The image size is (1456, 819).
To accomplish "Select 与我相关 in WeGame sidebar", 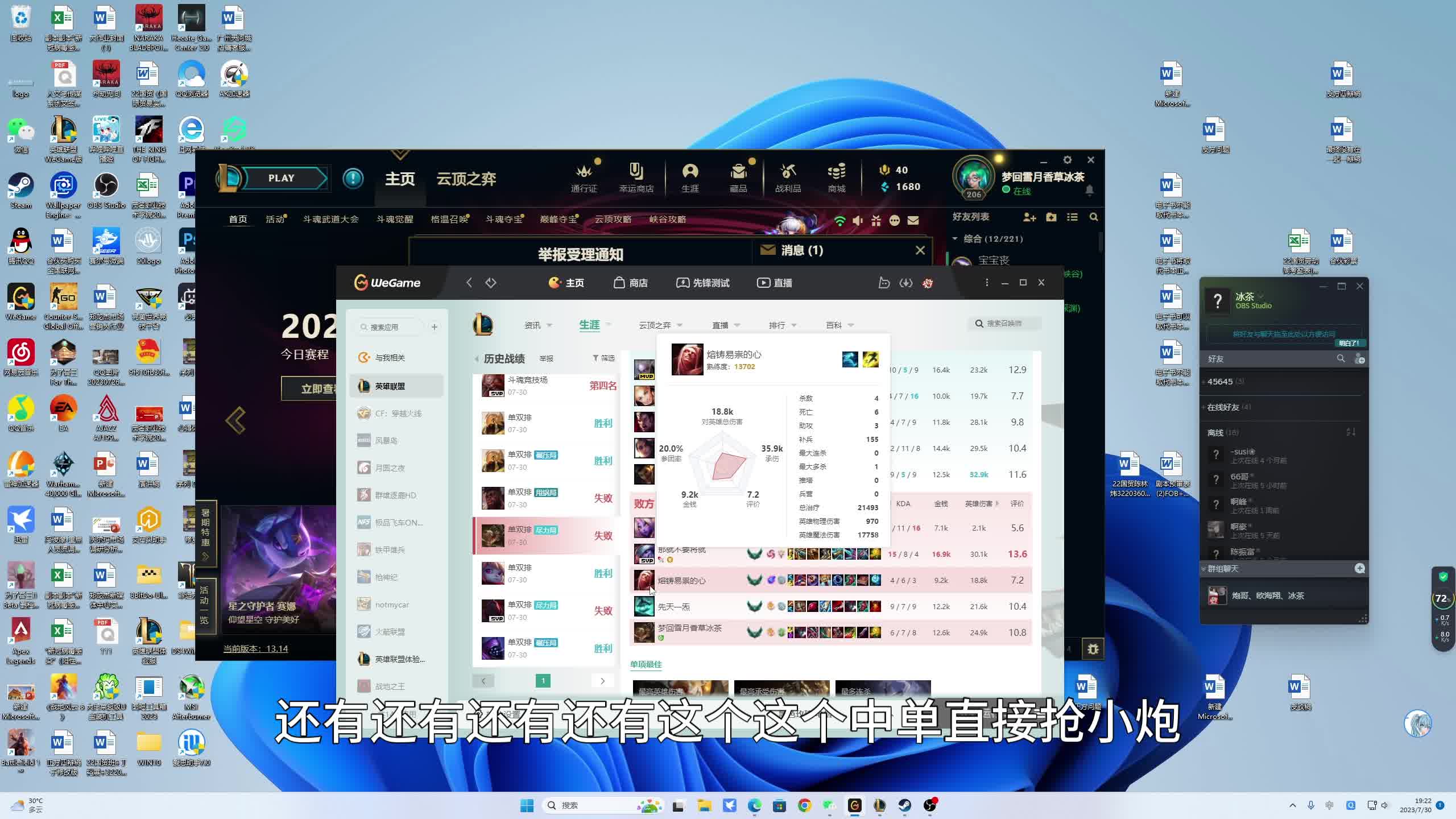I will [x=396, y=358].
